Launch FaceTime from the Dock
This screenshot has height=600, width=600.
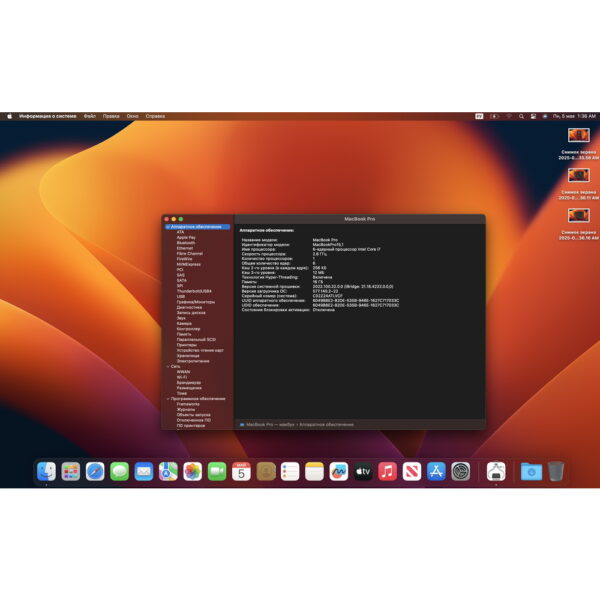coord(217,471)
